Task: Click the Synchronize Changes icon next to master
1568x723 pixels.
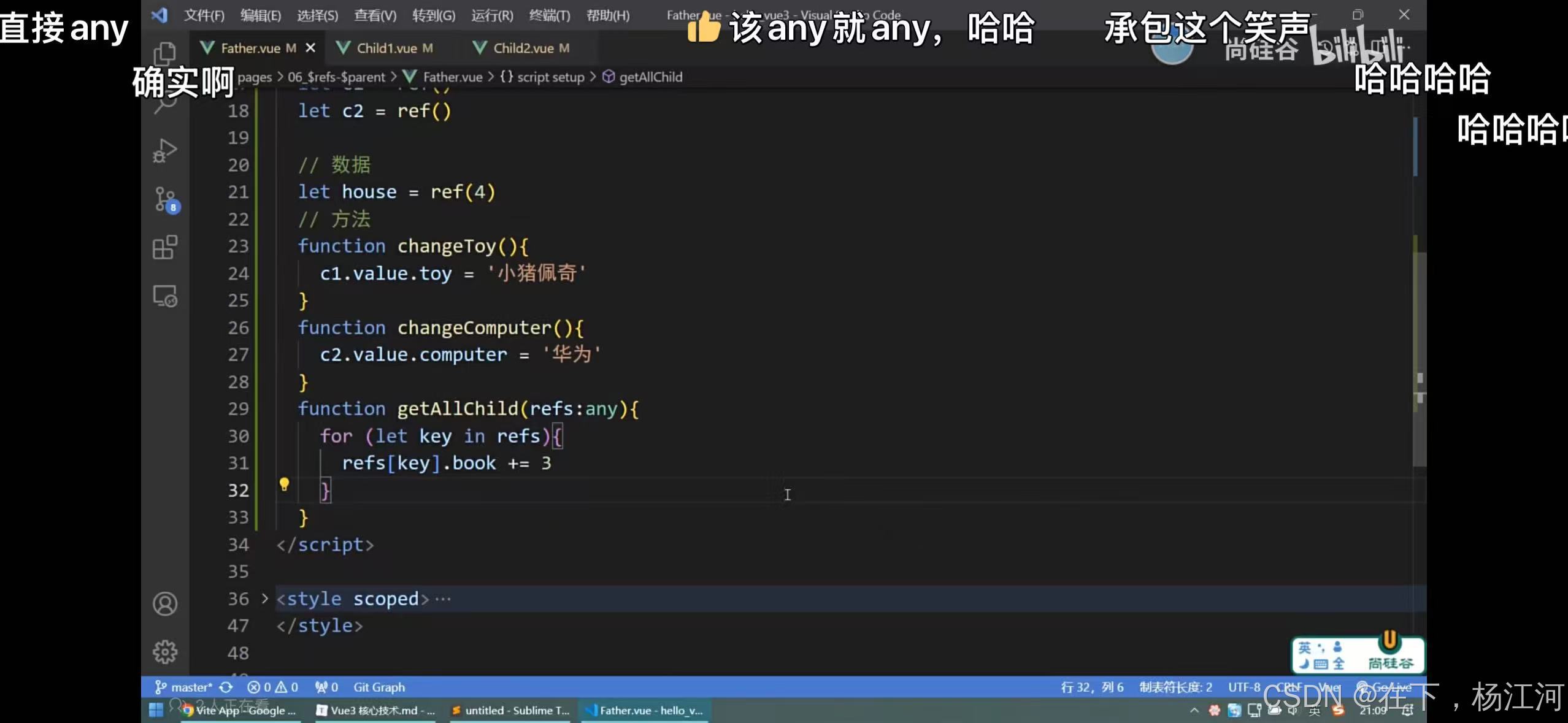Action: [226, 687]
